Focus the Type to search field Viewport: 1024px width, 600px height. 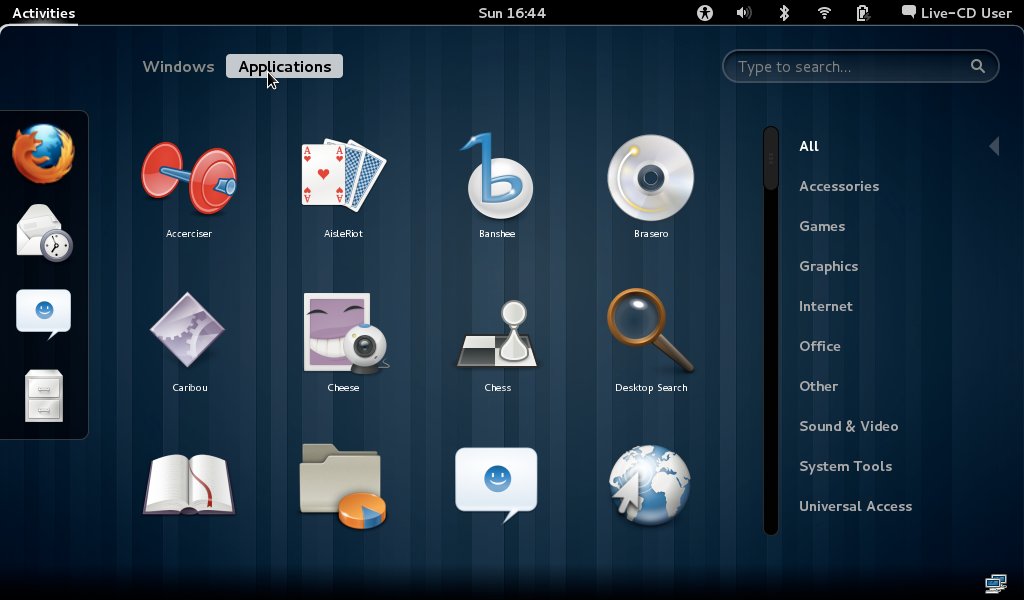[850, 67]
